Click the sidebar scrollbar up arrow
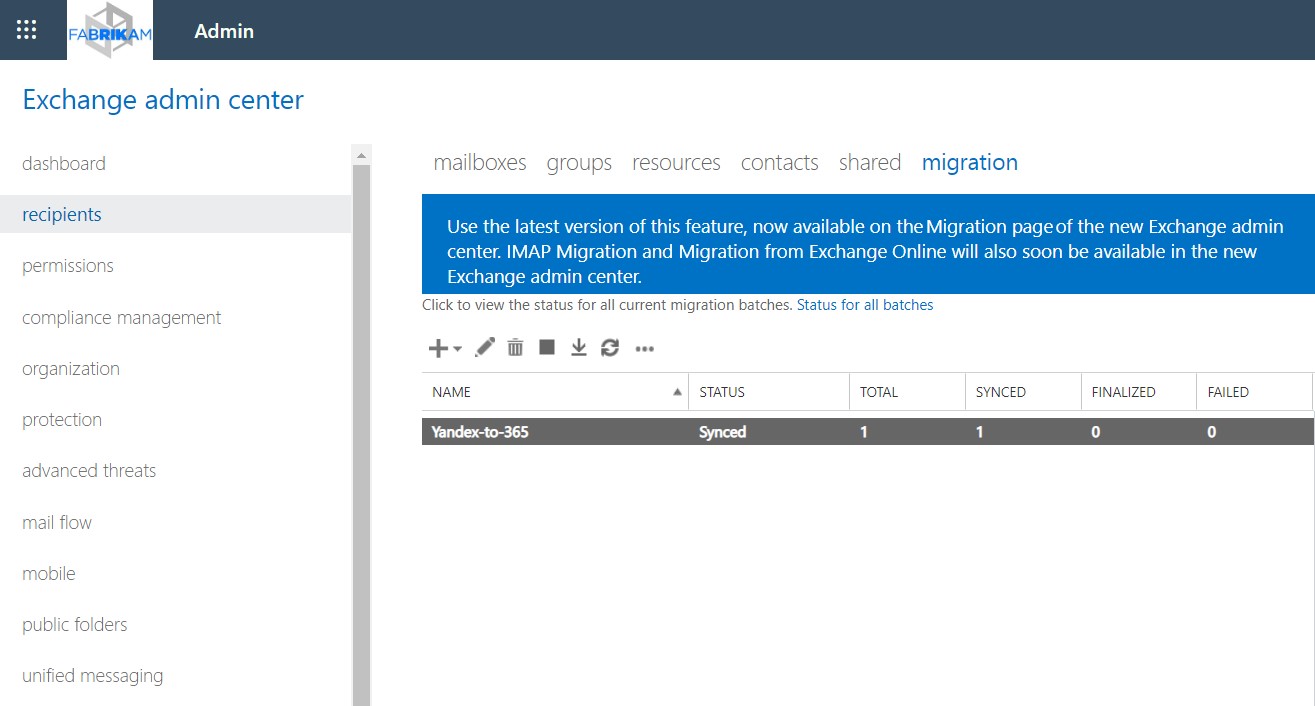The width and height of the screenshot is (1315, 706). 362,155
